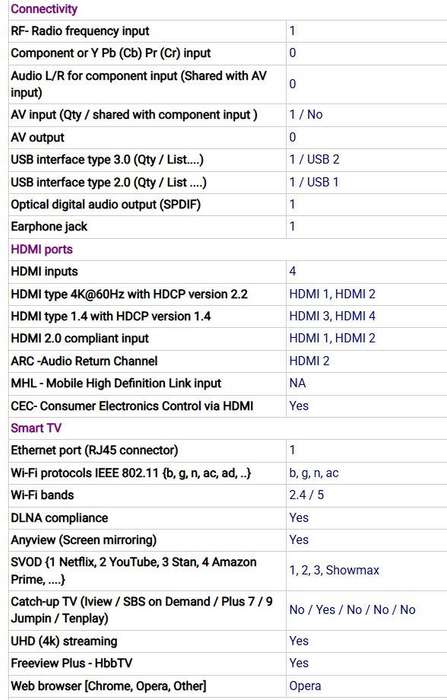The image size is (447, 700).
Task: Click the '1 / USB 1' value cell
Action: tap(314, 182)
